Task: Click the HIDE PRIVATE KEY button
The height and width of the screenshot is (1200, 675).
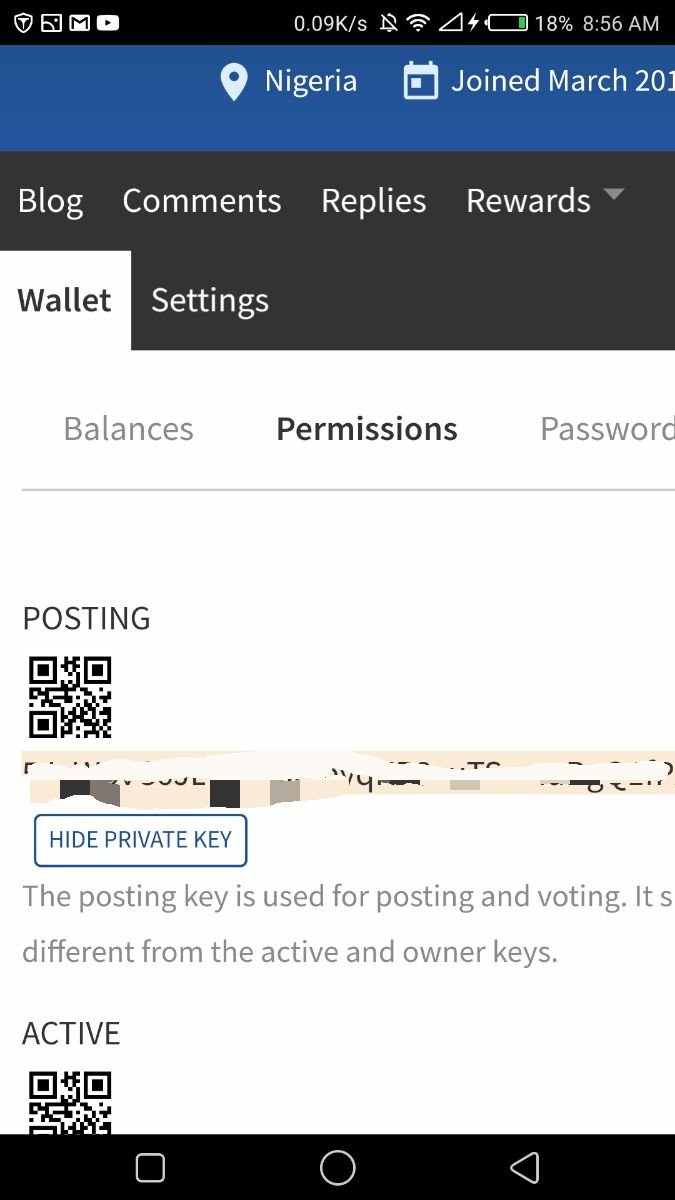Action: coord(140,840)
